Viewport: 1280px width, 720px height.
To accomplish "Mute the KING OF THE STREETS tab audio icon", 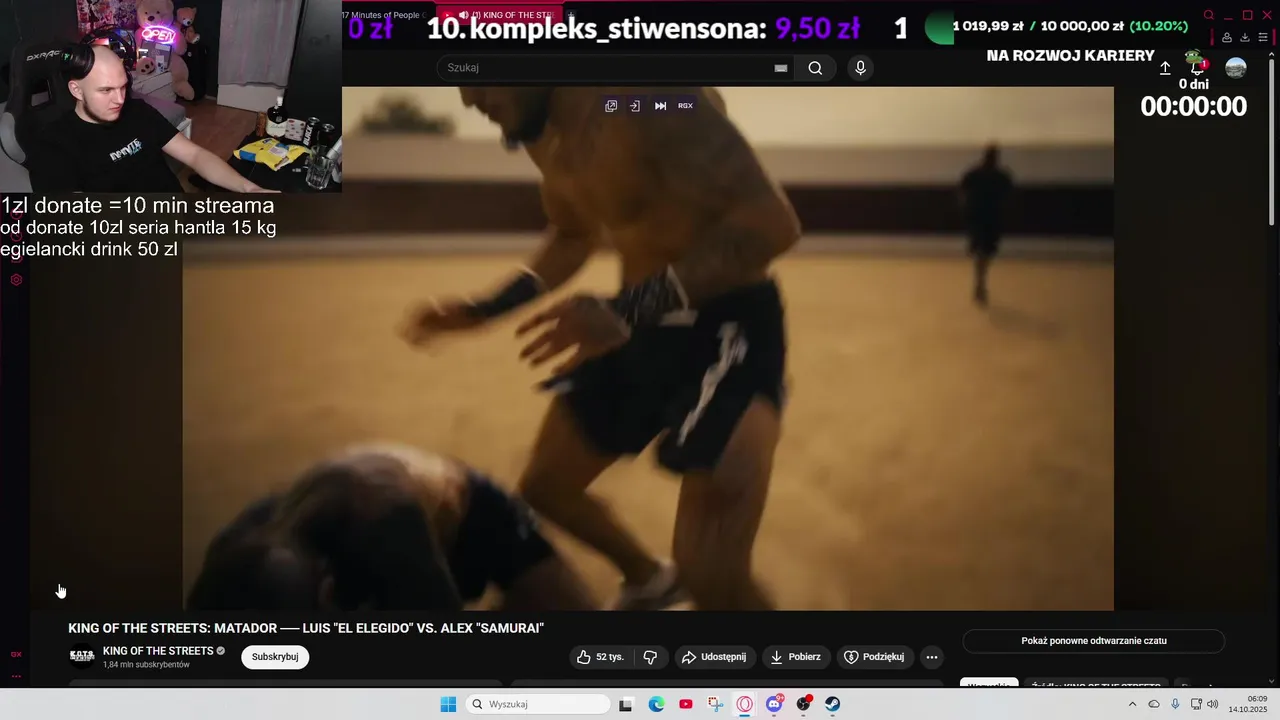I will 464,15.
